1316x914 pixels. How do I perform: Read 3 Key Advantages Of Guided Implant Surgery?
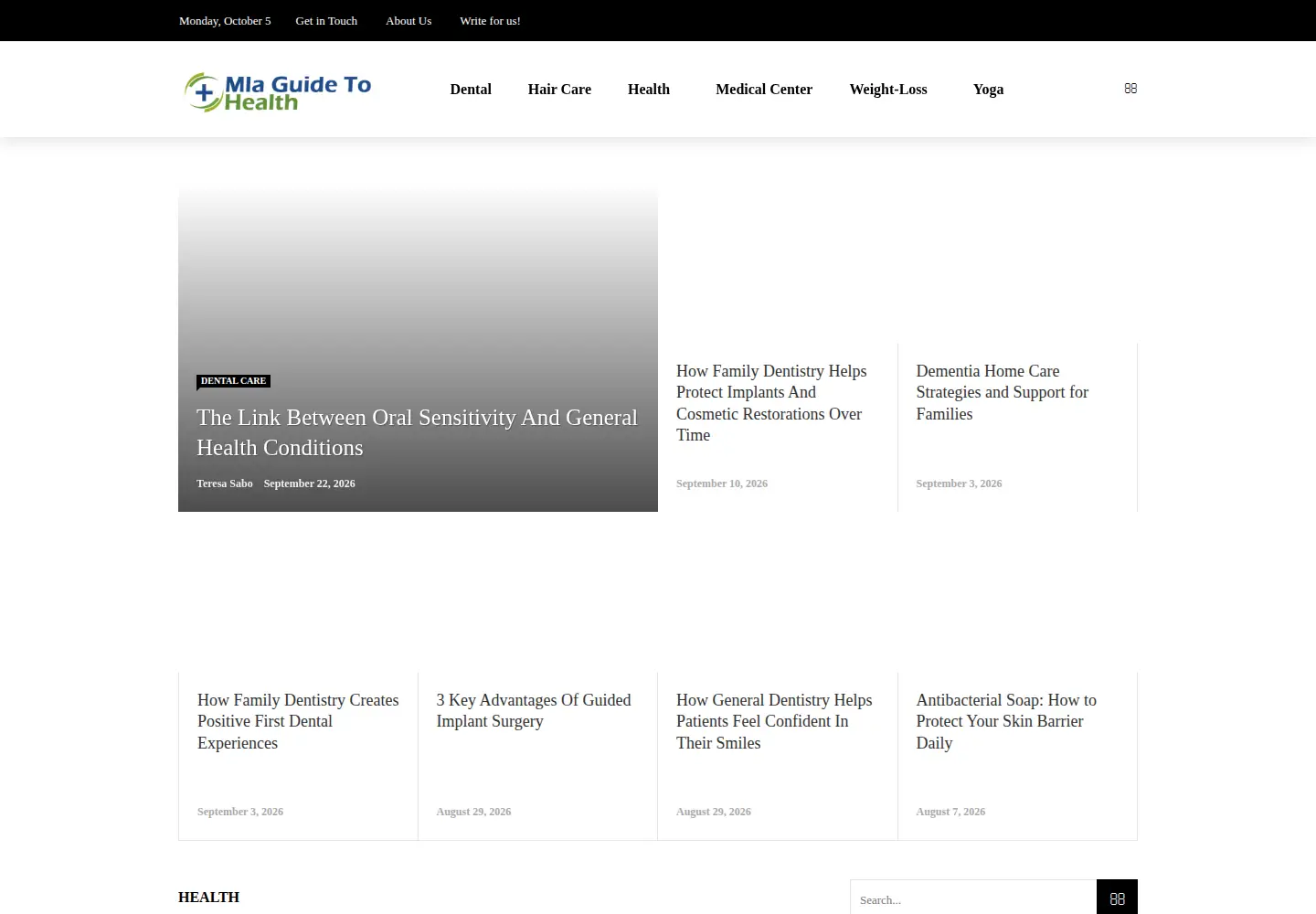[534, 710]
